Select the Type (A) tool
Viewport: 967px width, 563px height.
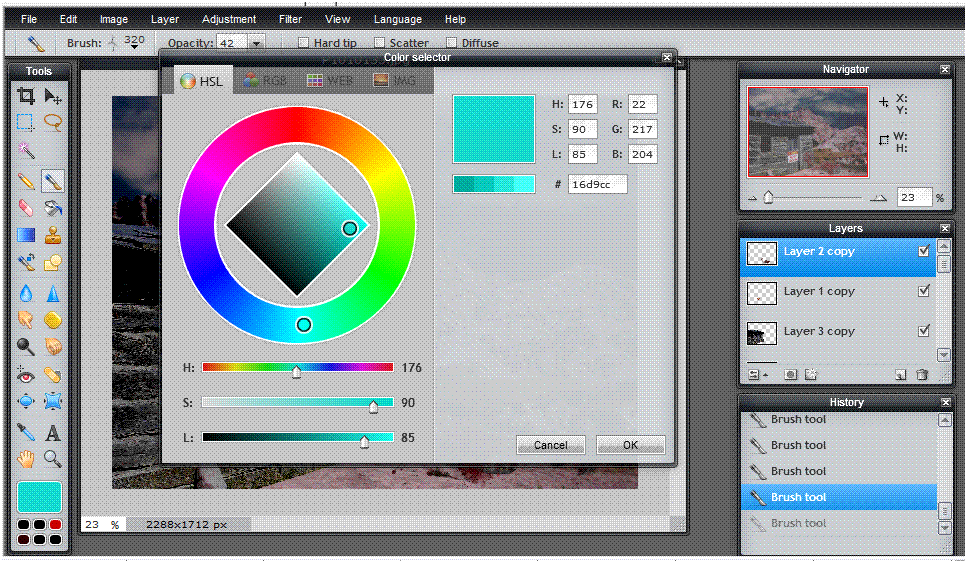(x=53, y=432)
